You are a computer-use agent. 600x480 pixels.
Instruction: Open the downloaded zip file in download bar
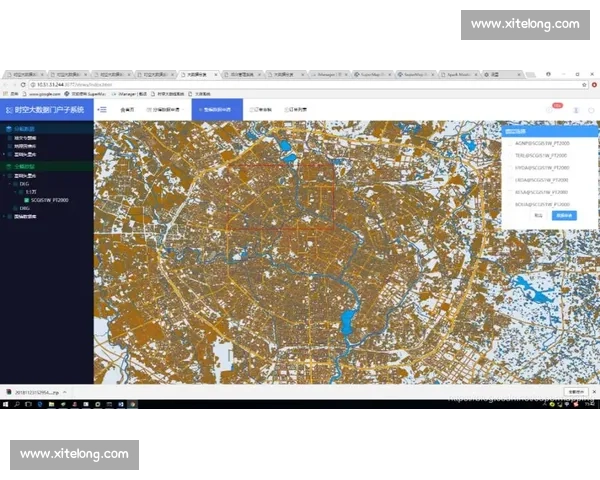coord(35,391)
